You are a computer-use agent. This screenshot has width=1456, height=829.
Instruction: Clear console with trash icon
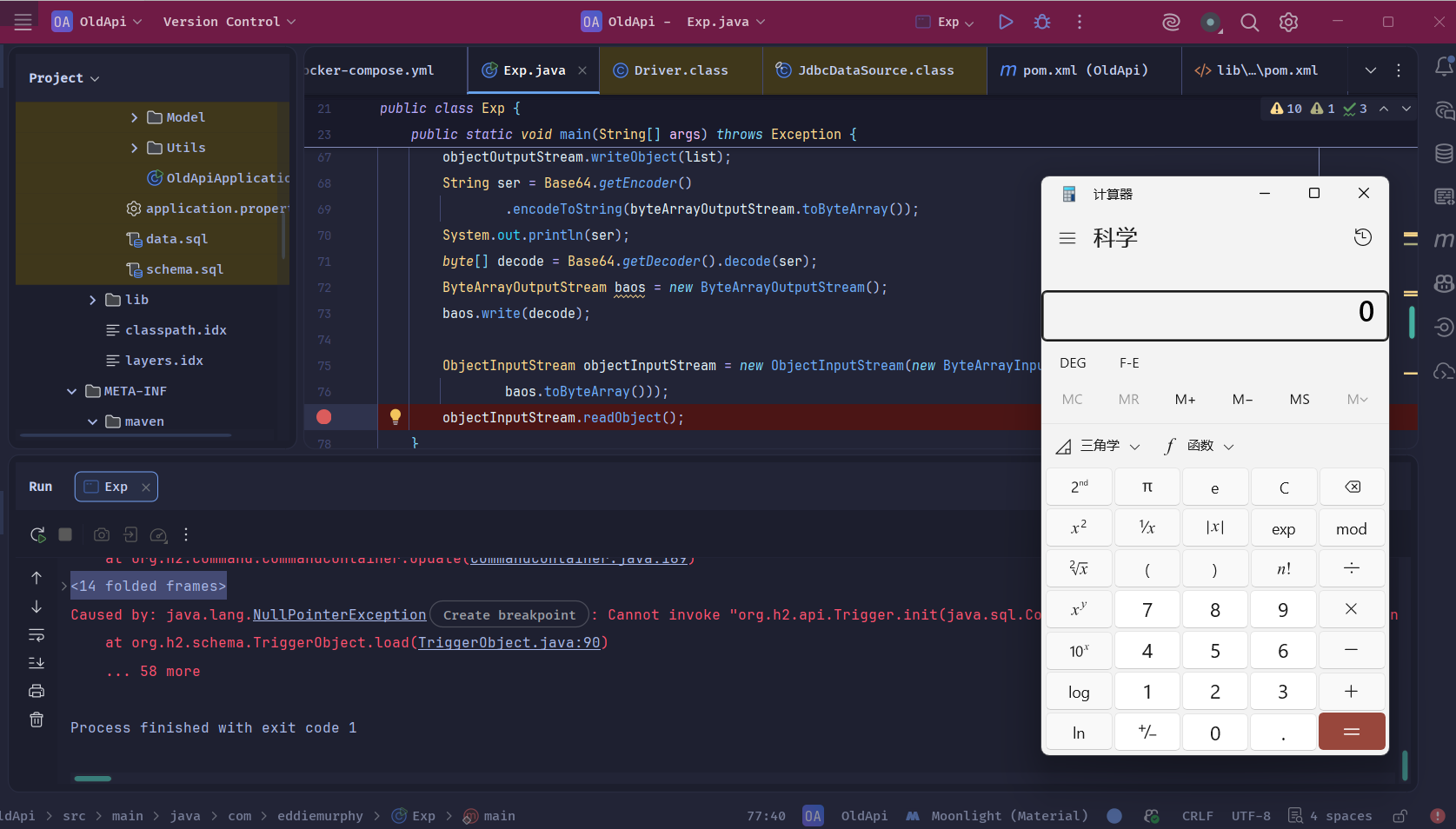37,720
